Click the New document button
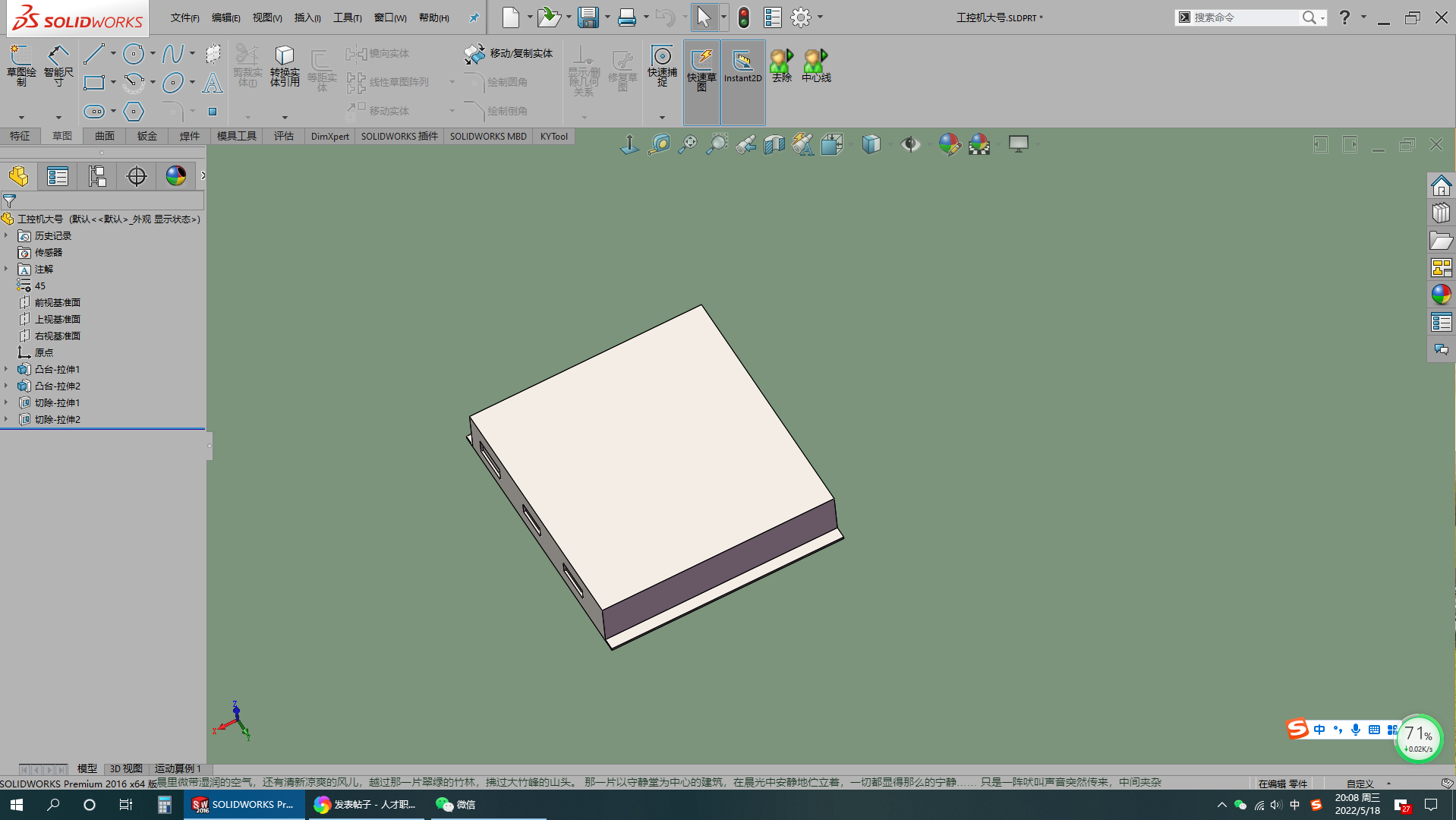 pos(511,17)
